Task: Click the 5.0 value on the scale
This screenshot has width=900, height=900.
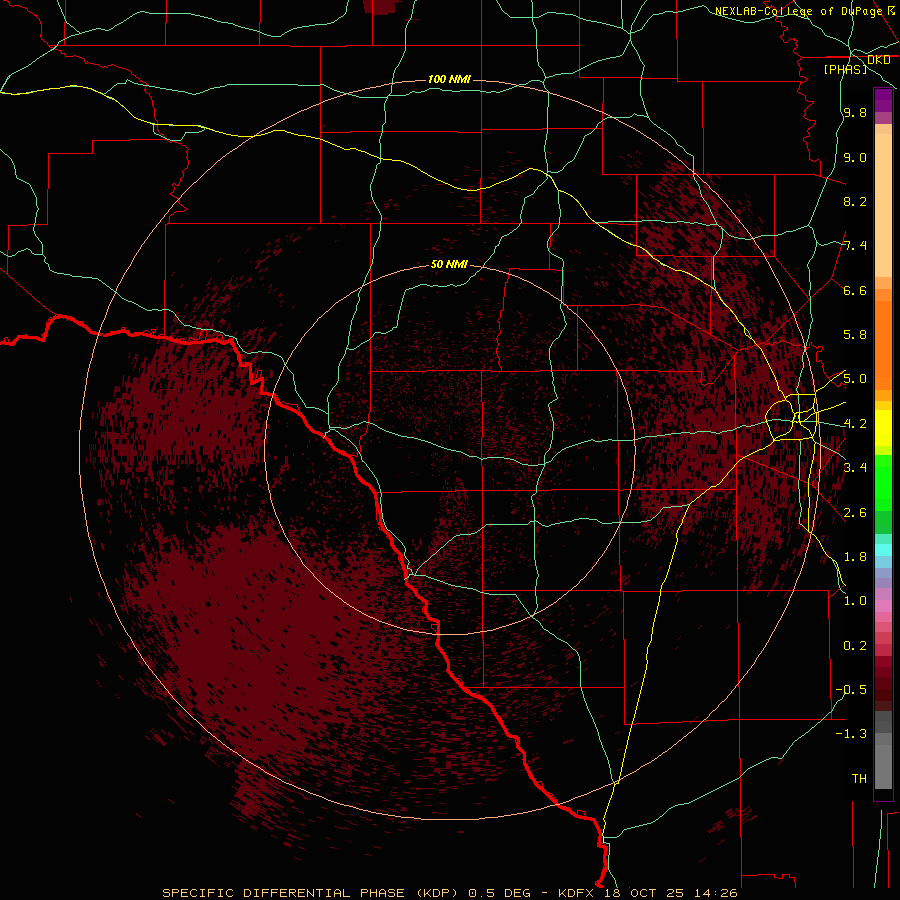Action: click(855, 379)
